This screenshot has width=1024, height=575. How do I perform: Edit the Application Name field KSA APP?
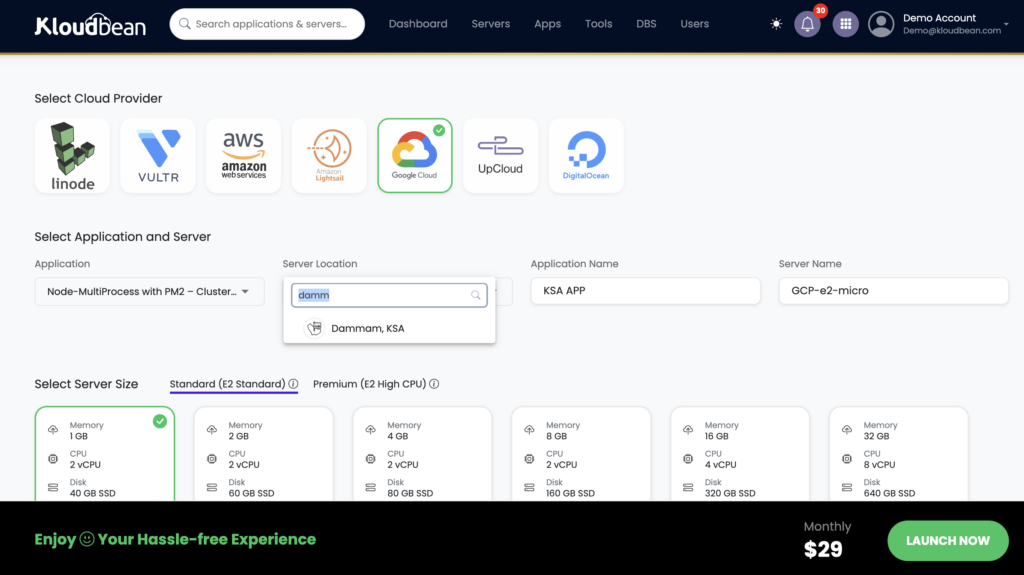tap(646, 291)
